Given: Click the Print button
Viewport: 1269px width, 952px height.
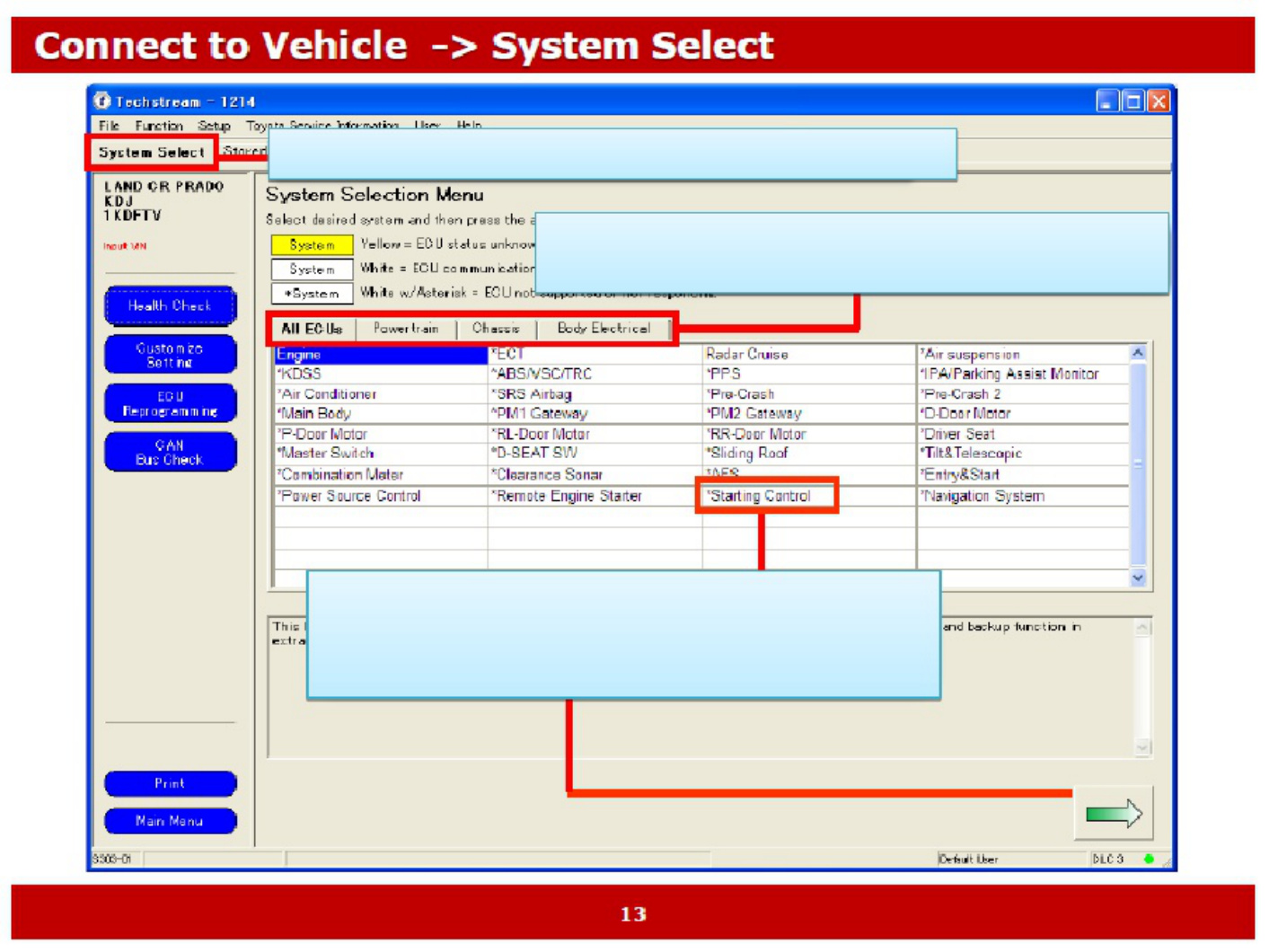Looking at the screenshot, I should coord(170,783).
